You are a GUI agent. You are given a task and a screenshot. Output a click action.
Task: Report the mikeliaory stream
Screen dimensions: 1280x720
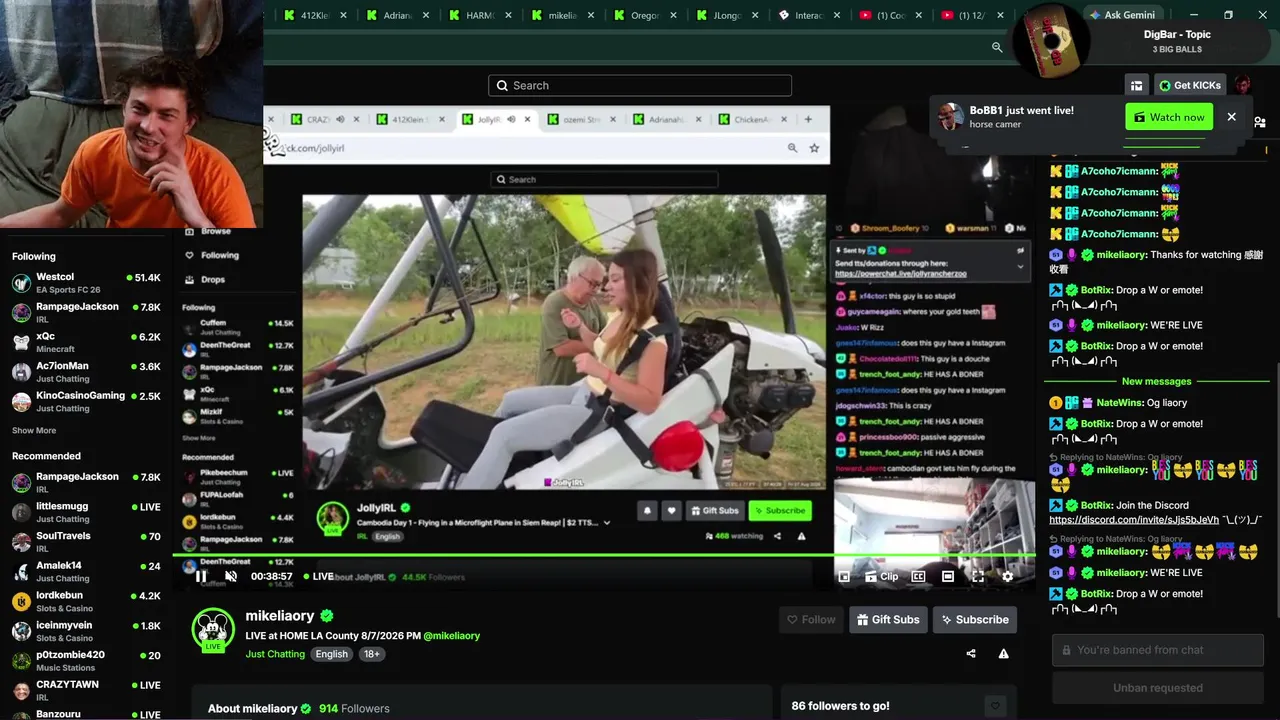pos(1003,654)
